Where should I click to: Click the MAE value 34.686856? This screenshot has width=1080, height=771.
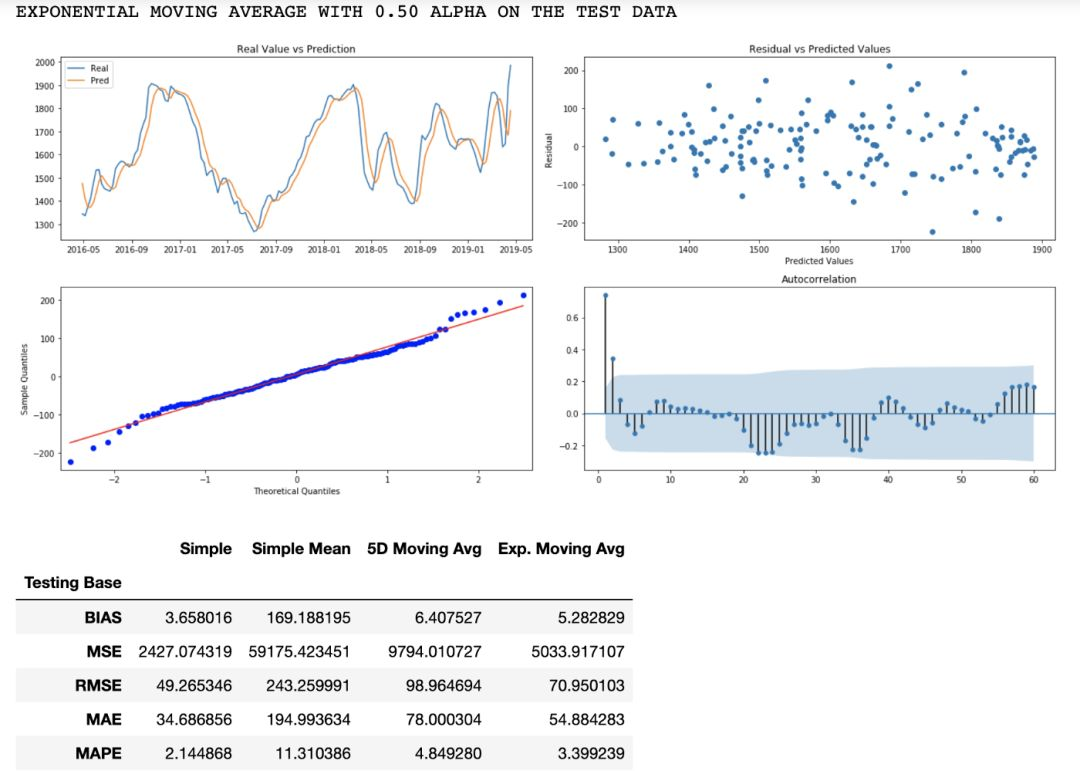click(x=194, y=719)
